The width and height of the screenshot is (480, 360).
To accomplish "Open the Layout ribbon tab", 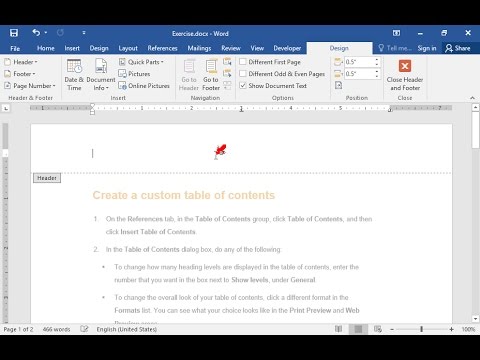I will pyautogui.click(x=128, y=48).
